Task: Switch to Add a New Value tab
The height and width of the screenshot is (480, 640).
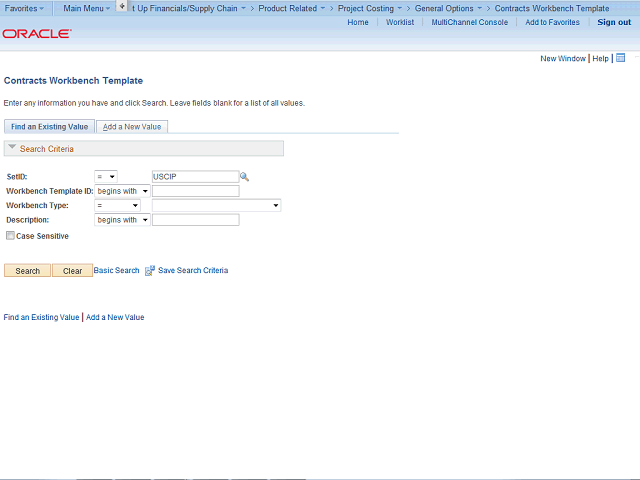Action: pos(132,127)
